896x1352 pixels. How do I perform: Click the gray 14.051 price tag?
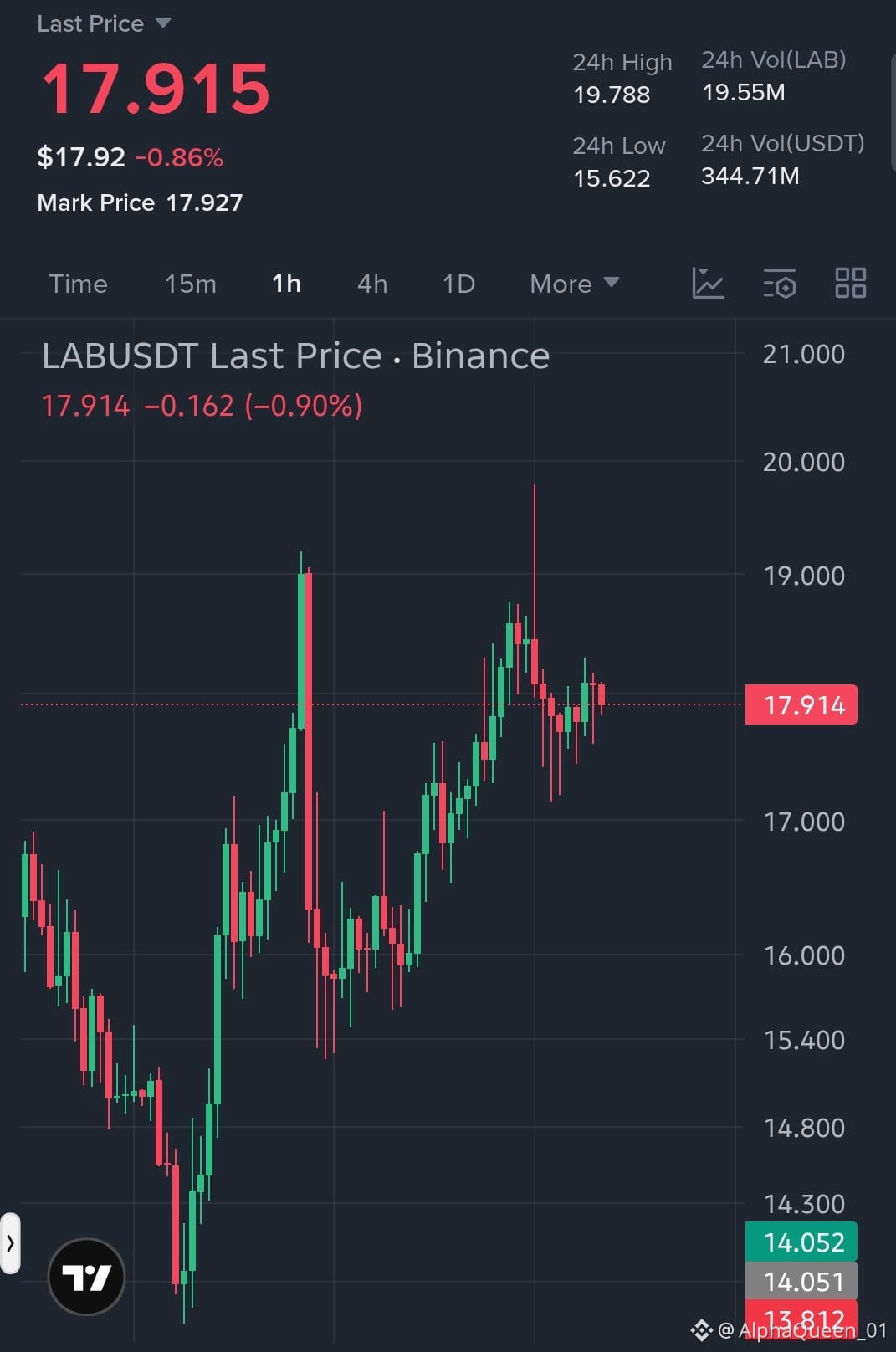tap(801, 1281)
